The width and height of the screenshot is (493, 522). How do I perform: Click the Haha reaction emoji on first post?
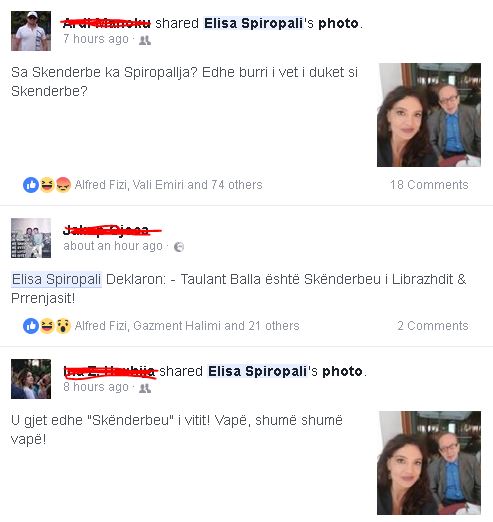47,185
